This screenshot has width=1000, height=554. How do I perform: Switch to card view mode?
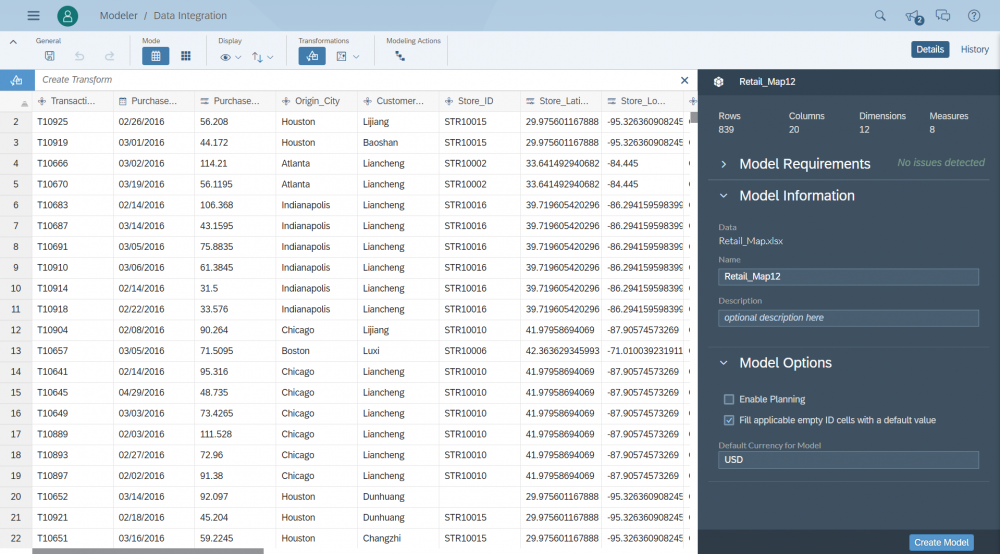coord(186,57)
